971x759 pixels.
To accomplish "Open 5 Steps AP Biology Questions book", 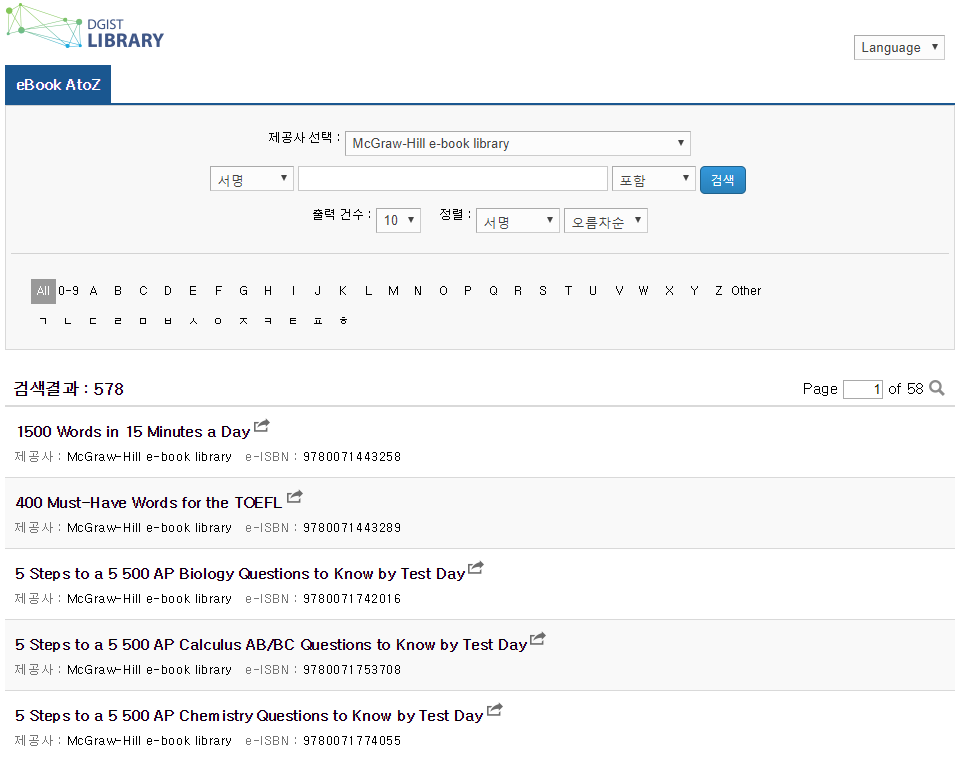I will coord(240,574).
